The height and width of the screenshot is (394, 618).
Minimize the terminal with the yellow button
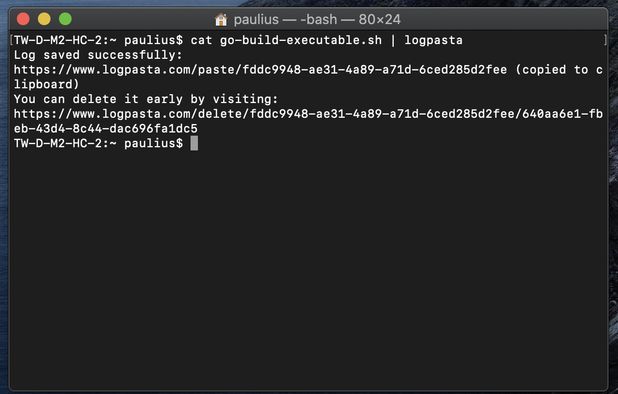[x=44, y=19]
